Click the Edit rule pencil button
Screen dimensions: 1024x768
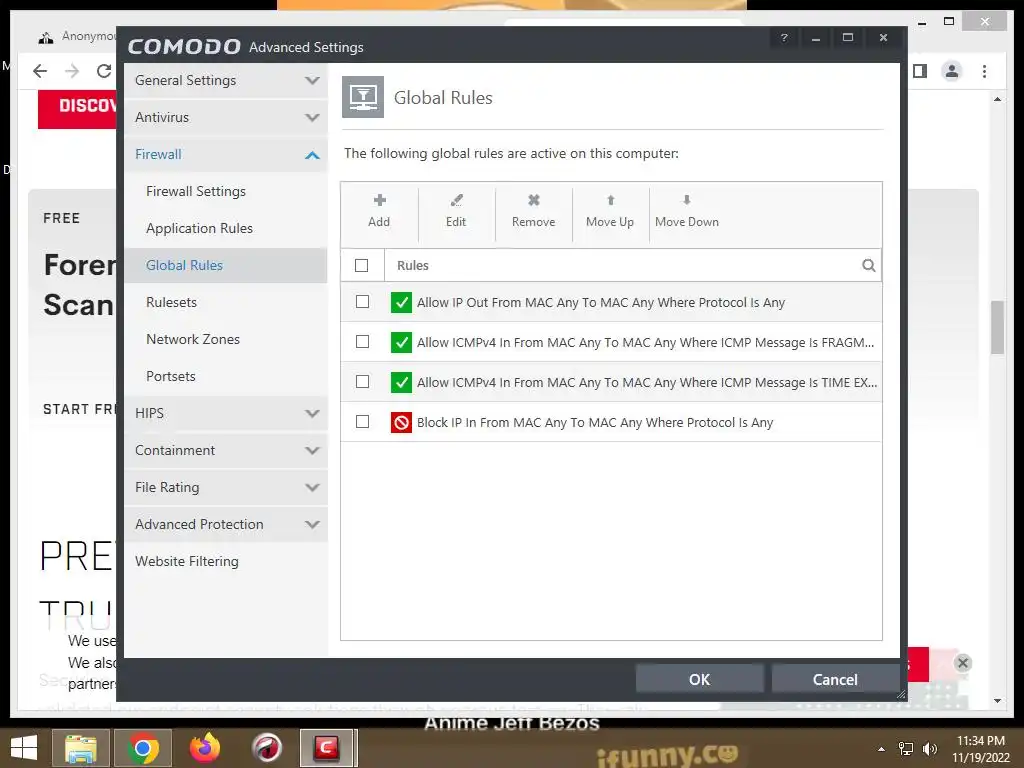point(456,211)
